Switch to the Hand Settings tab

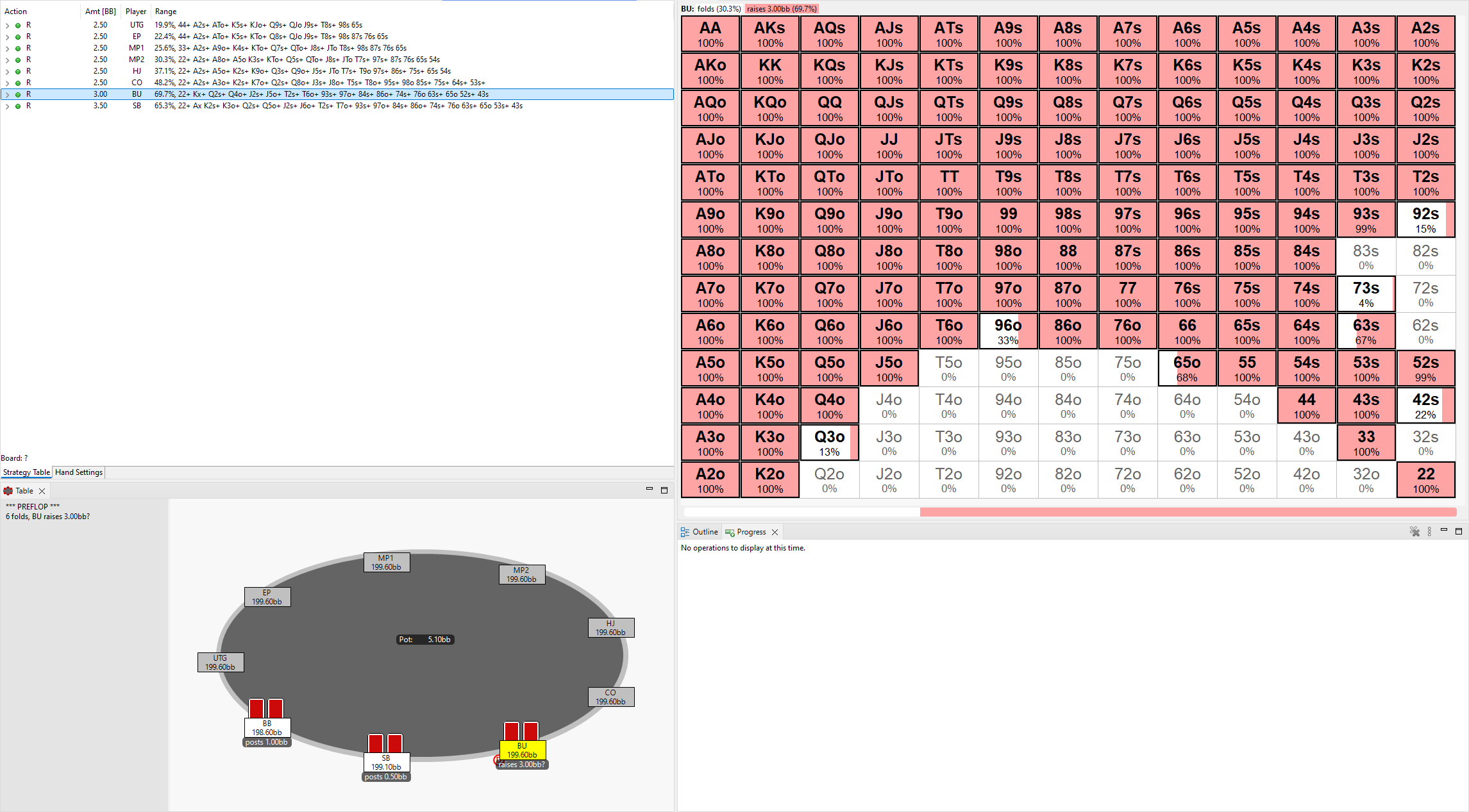tap(78, 472)
